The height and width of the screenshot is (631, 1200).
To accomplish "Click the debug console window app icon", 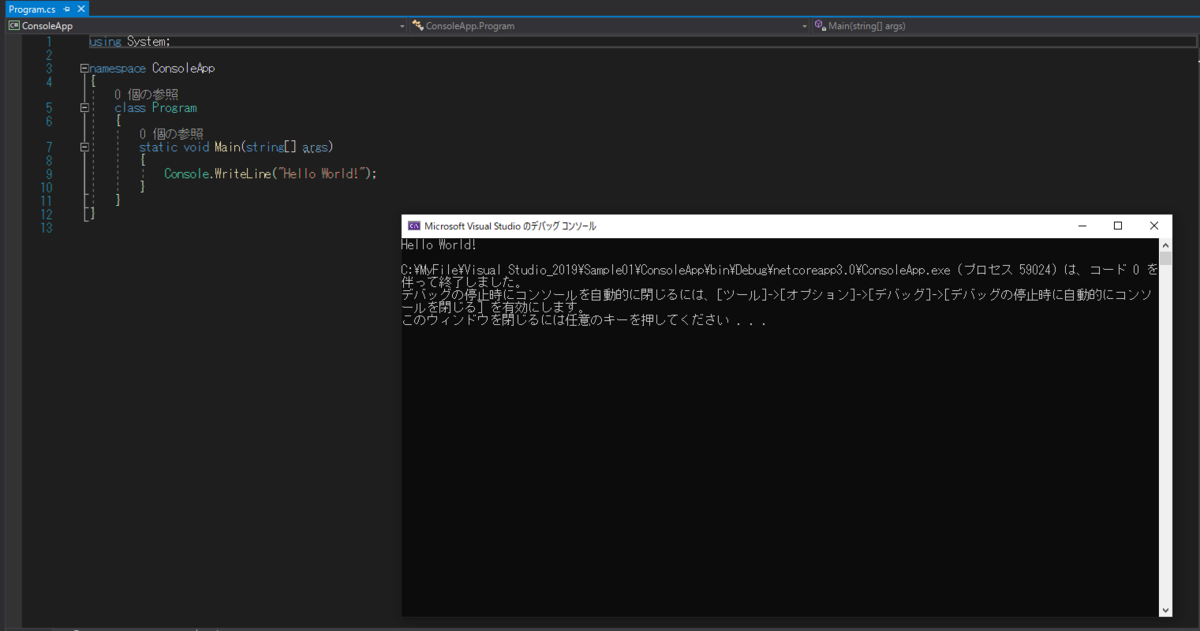I will coord(413,226).
